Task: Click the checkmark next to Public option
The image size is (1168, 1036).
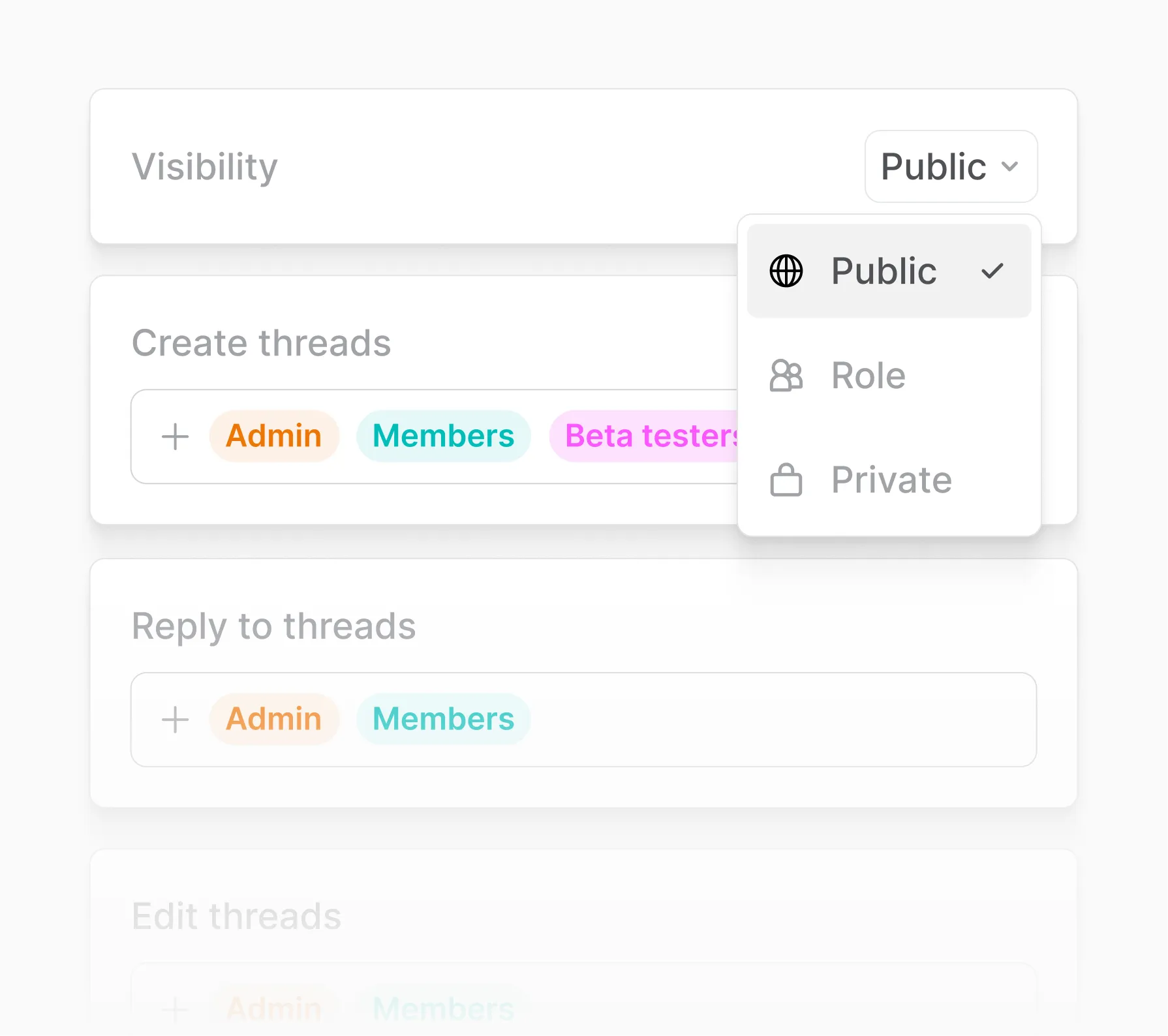Action: tap(992, 271)
